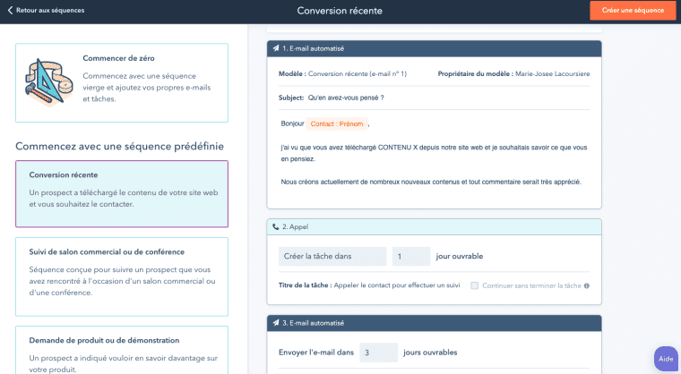
Task: Click the paper plane icon of step 1
Action: coord(276,48)
